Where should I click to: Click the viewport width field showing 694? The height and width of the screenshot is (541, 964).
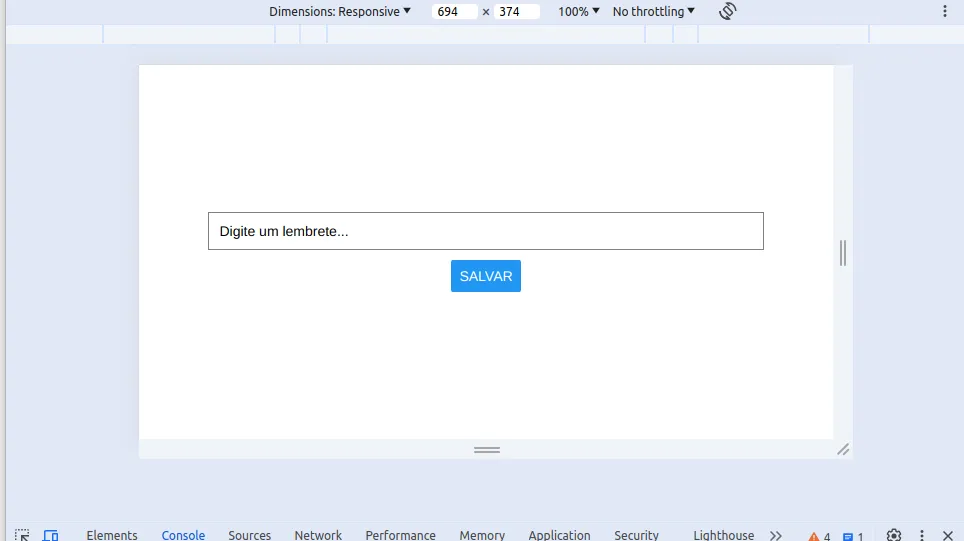click(x=454, y=11)
